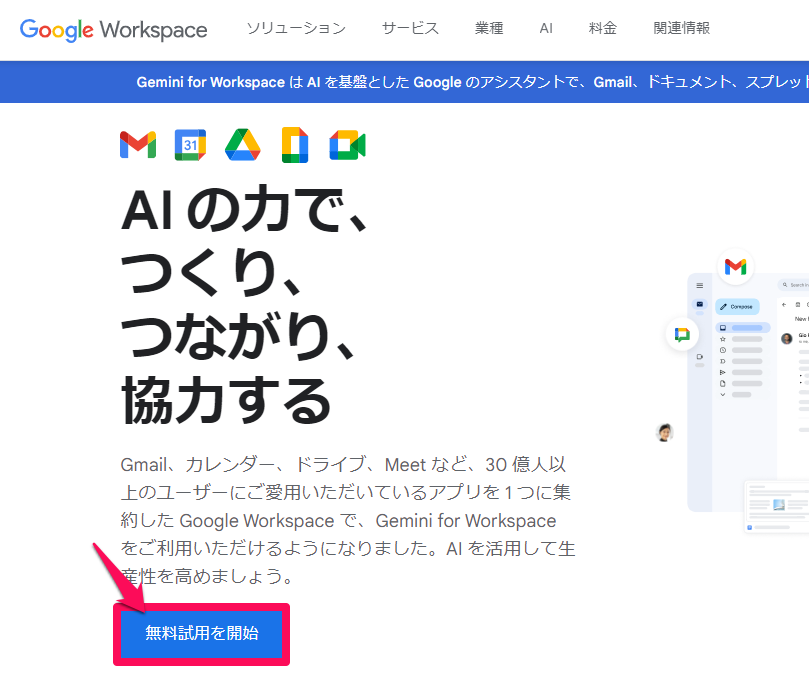The height and width of the screenshot is (673, 809).
Task: Click the Gmail icon above headline
Action: click(x=138, y=145)
